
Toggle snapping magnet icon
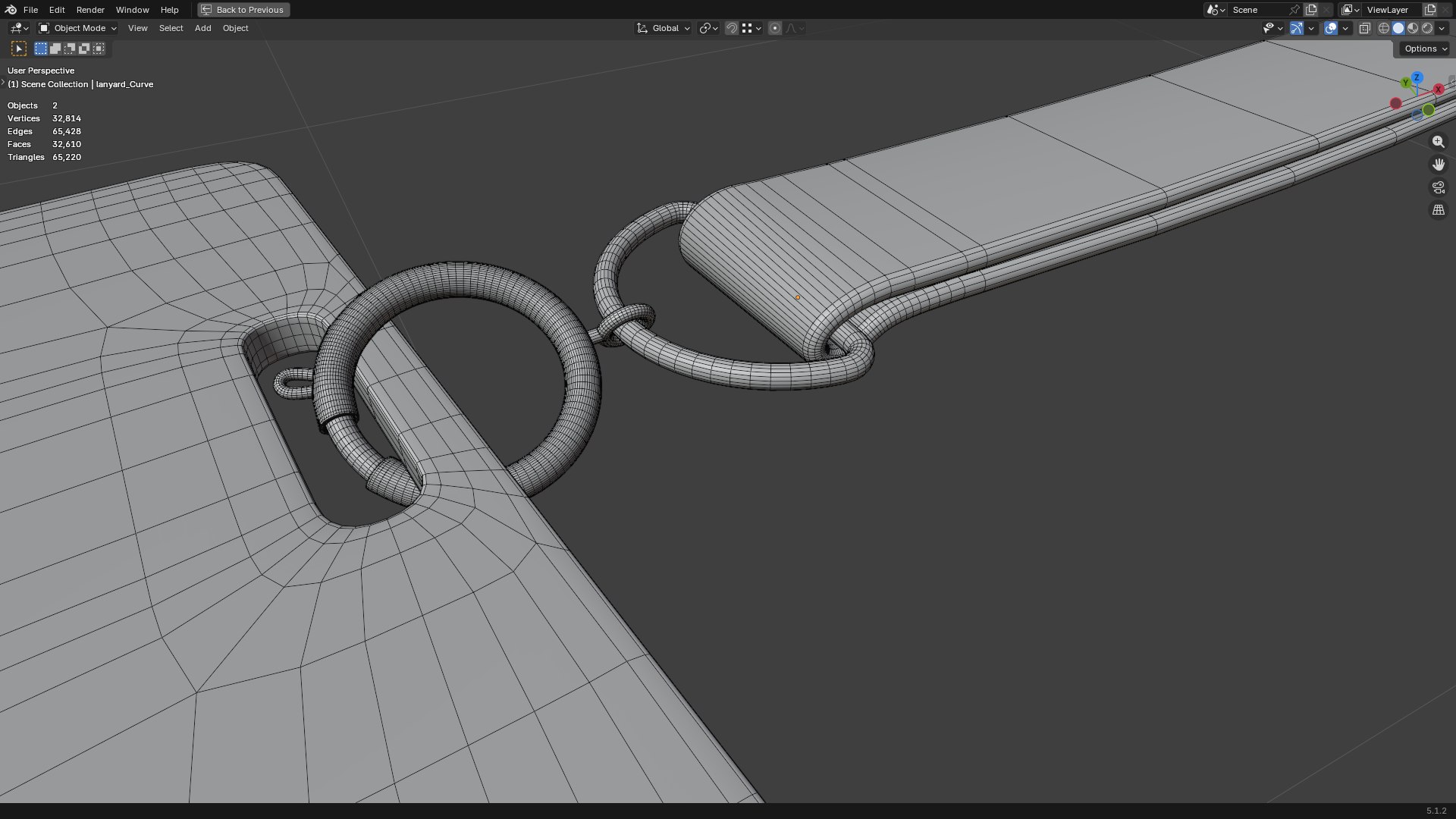click(x=731, y=28)
